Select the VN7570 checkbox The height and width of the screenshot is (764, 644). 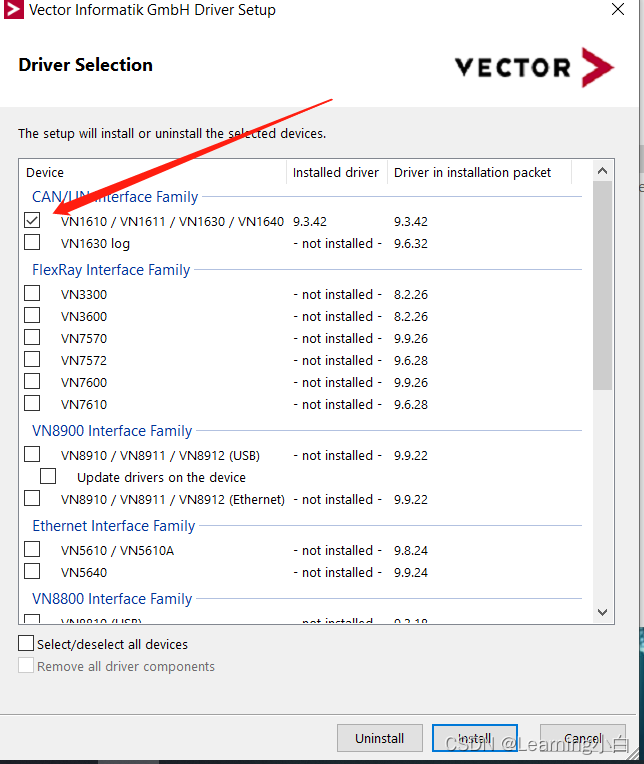tap(32, 337)
